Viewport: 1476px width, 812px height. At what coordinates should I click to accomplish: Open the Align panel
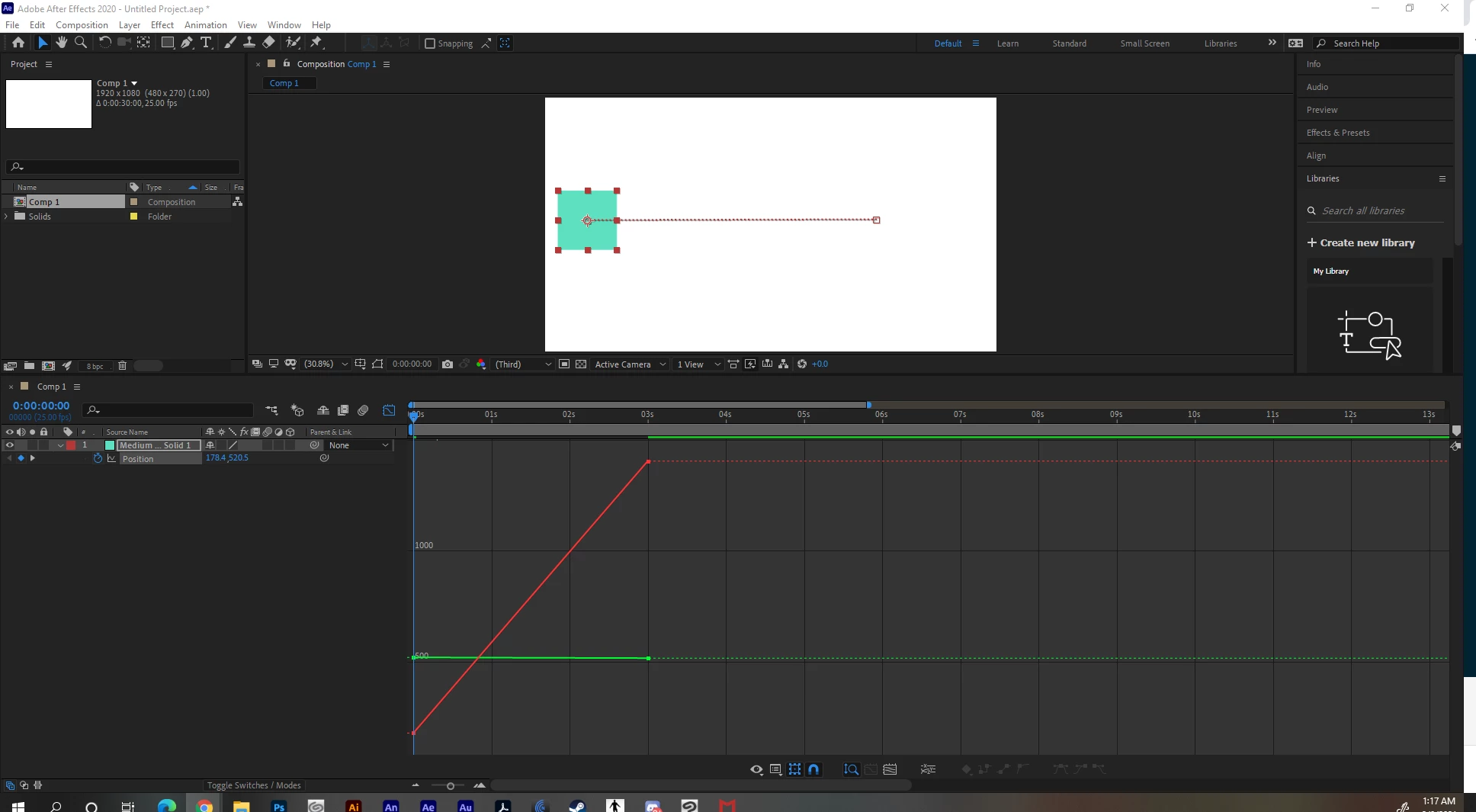click(x=1316, y=156)
